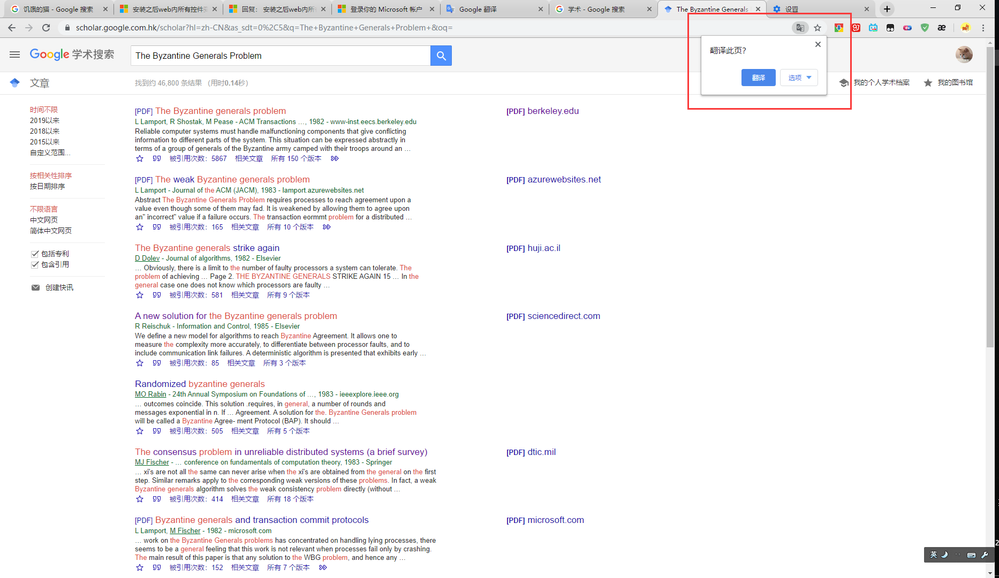Open author link D Dolev
Image resolution: width=999 pixels, height=578 pixels.
[x=147, y=258]
